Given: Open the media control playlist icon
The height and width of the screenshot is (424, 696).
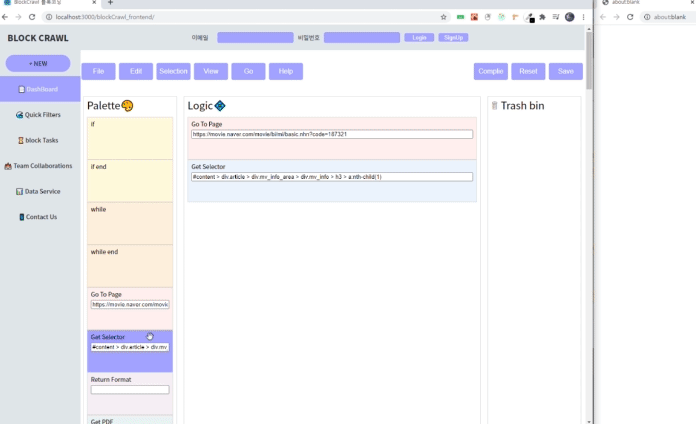Looking at the screenshot, I should coord(556,17).
